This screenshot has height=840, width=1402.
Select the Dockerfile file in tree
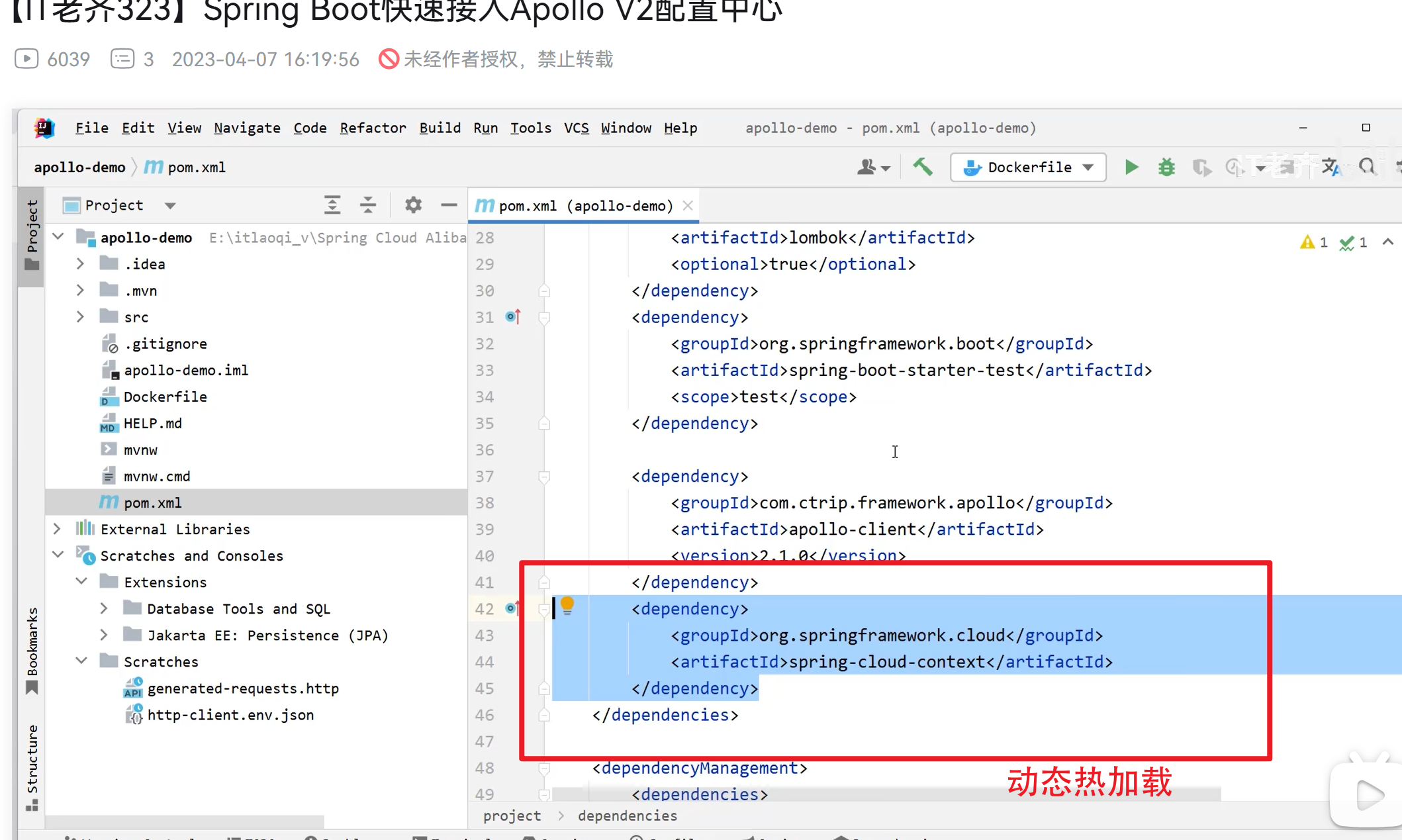tap(165, 397)
